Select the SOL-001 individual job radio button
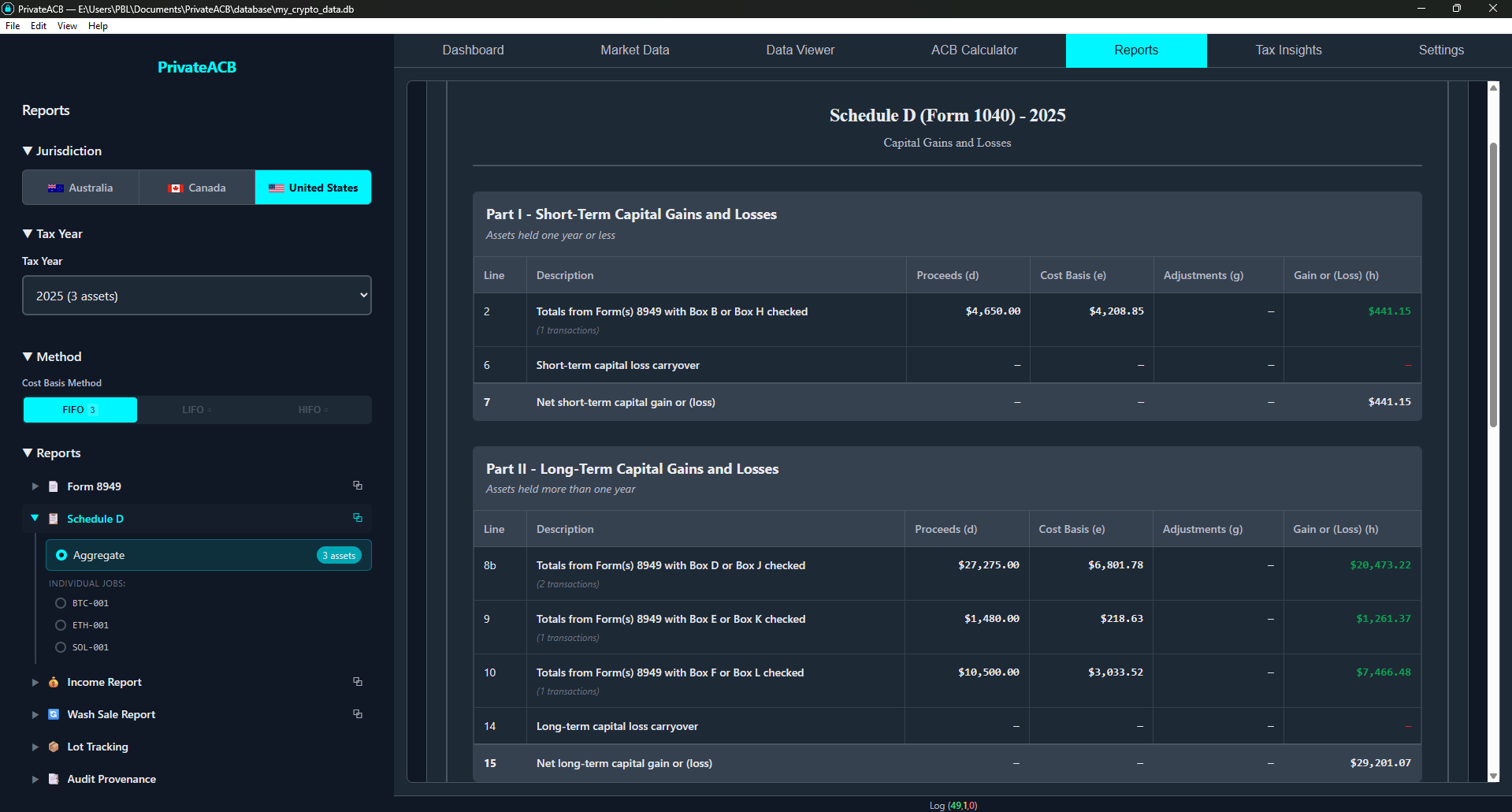This screenshot has width=1512, height=812. 61,647
